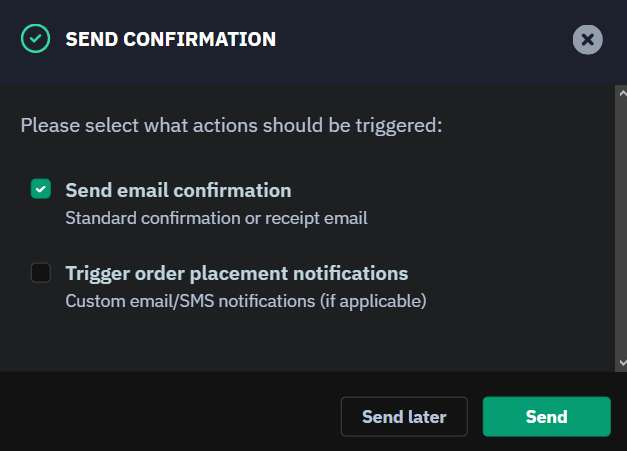Viewport: 627px width, 451px height.
Task: Click the scrollbar down arrow
Action: point(622,363)
